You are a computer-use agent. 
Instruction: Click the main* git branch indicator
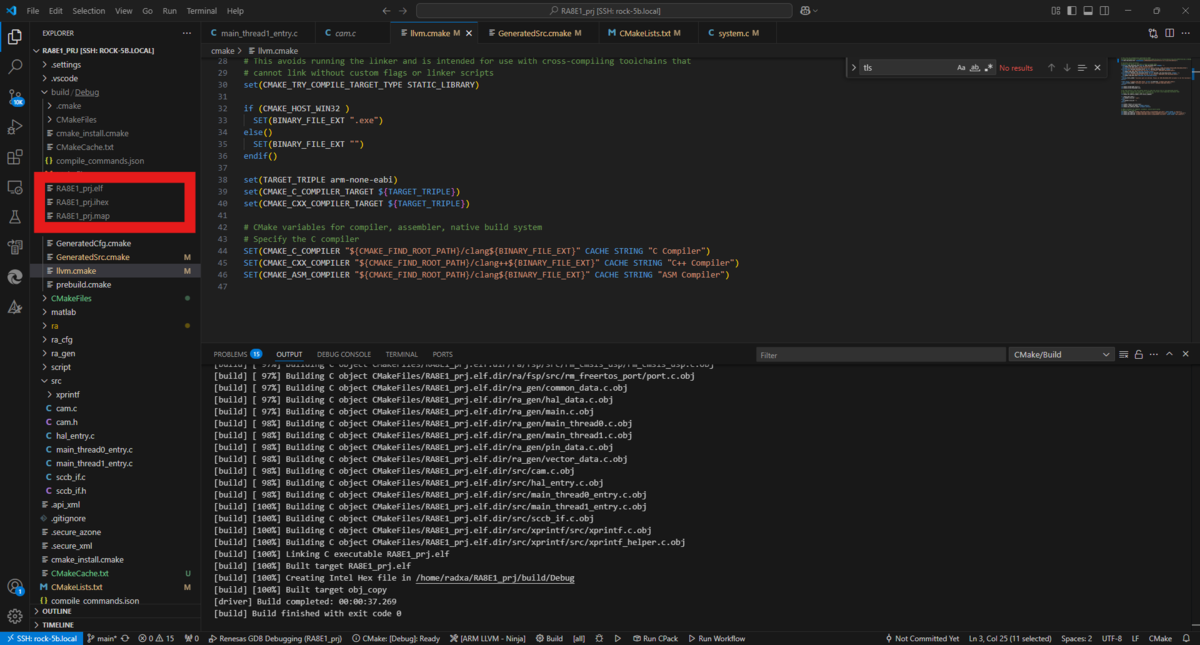point(103,638)
